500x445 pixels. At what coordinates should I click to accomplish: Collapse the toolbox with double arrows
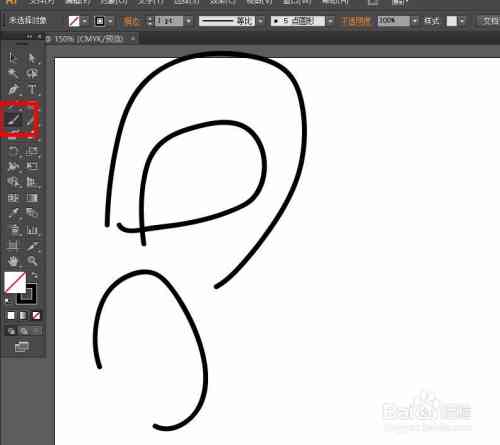(29, 36)
